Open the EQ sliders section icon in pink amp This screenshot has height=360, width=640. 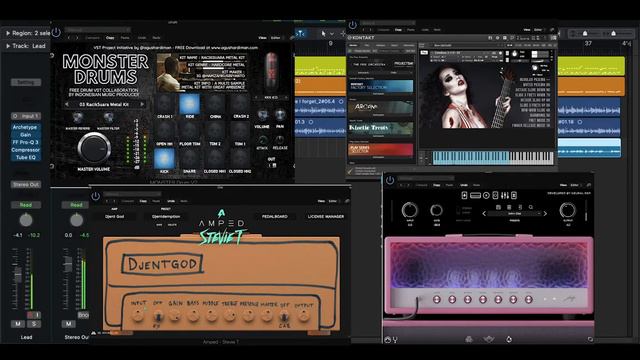tap(505, 196)
